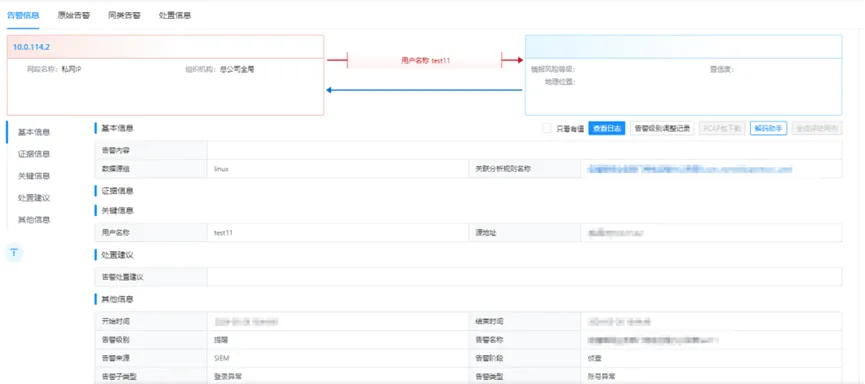The image size is (865, 384).
Task: Open the blurred 关联分析规则名称 link
Action: click(x=690, y=169)
